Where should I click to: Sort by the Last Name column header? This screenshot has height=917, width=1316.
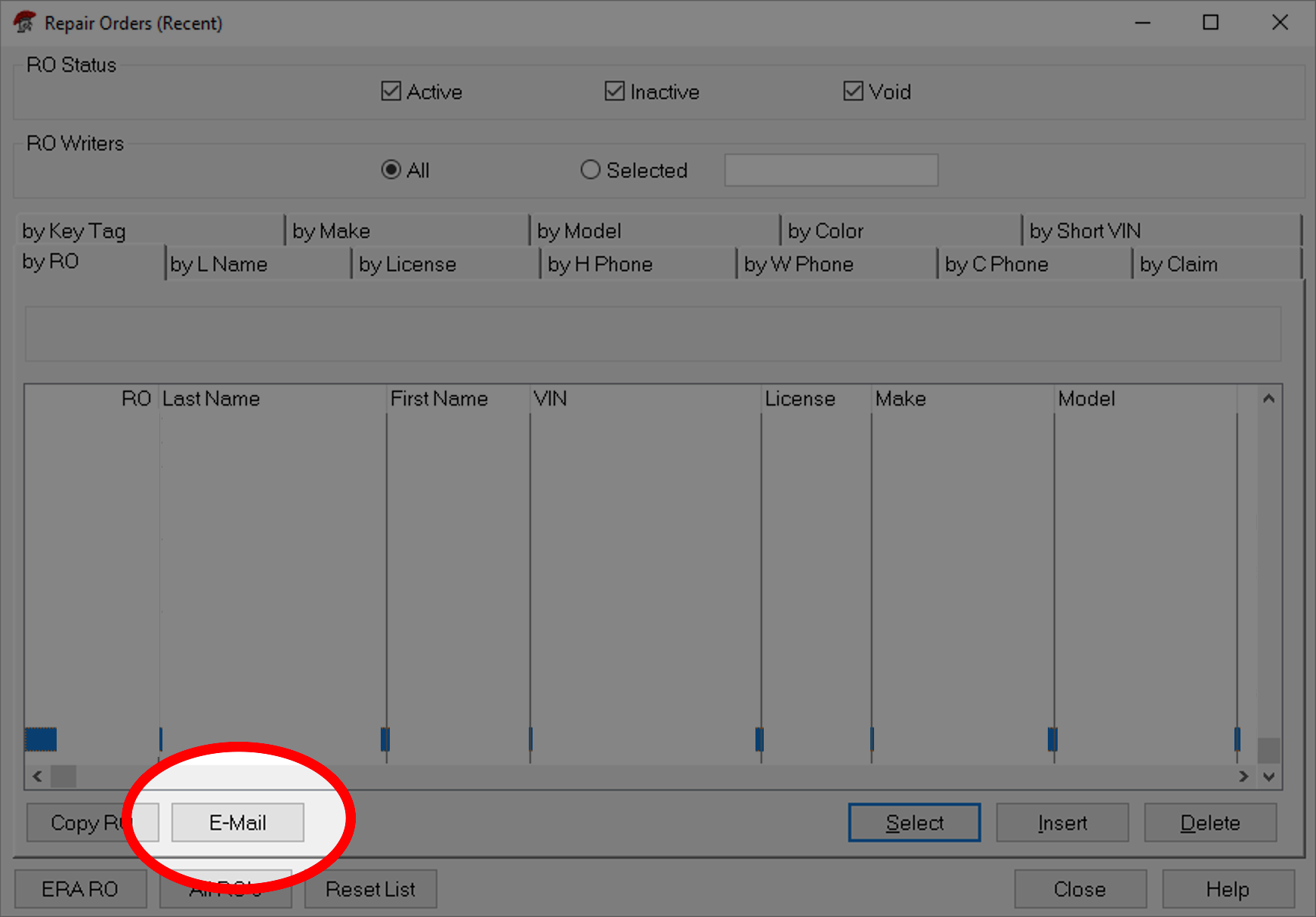[x=211, y=399]
